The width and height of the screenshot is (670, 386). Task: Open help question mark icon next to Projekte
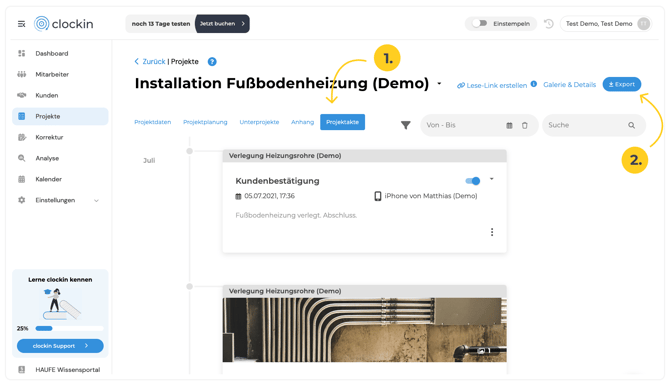click(212, 62)
